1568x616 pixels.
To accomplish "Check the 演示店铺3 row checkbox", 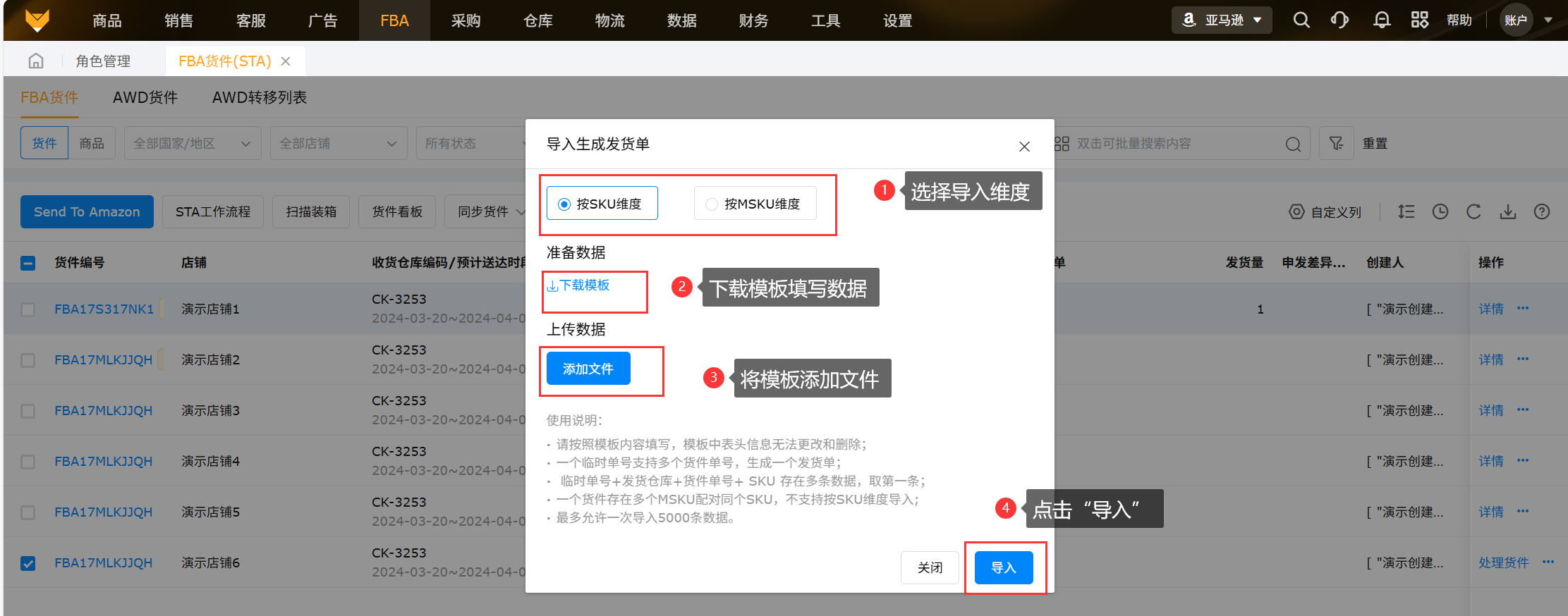I will point(28,411).
